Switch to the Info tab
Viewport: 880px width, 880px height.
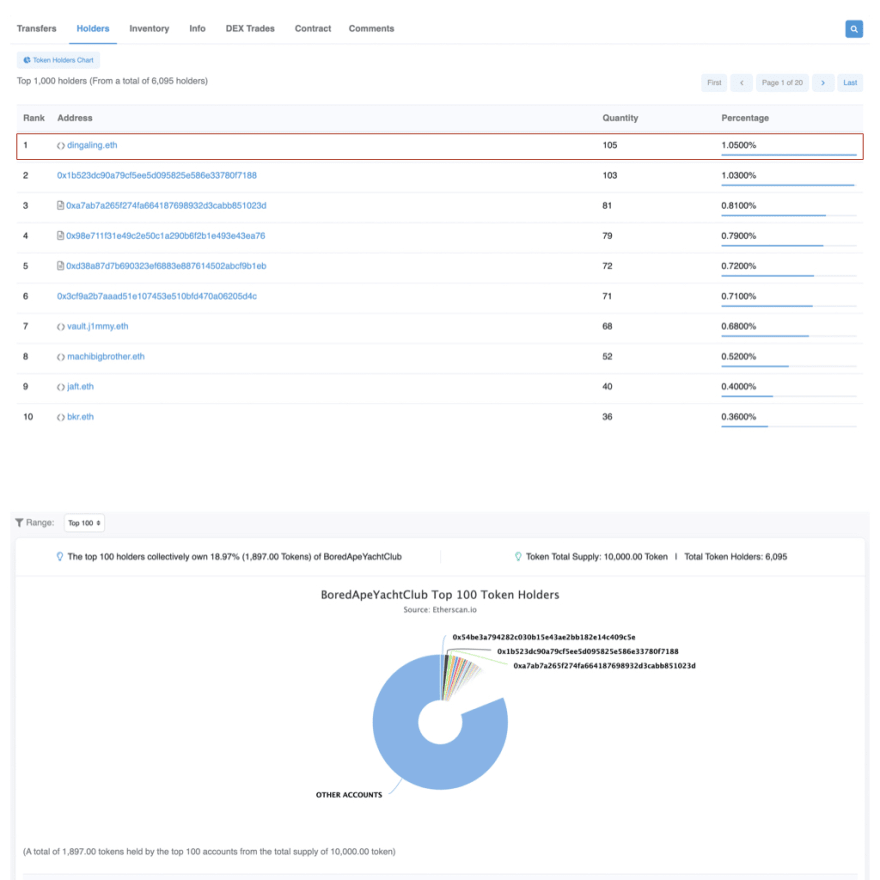point(197,29)
